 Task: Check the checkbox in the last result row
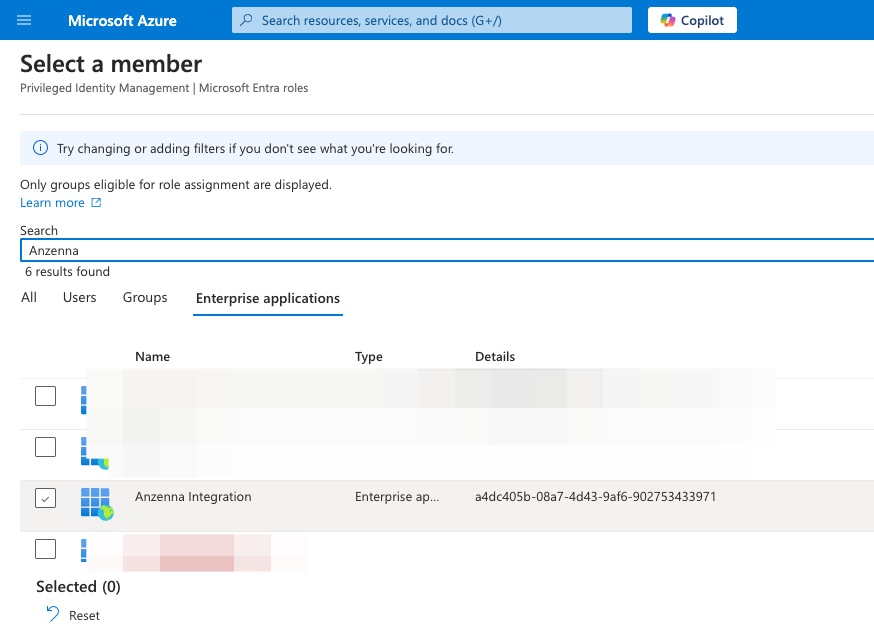[x=46, y=549]
